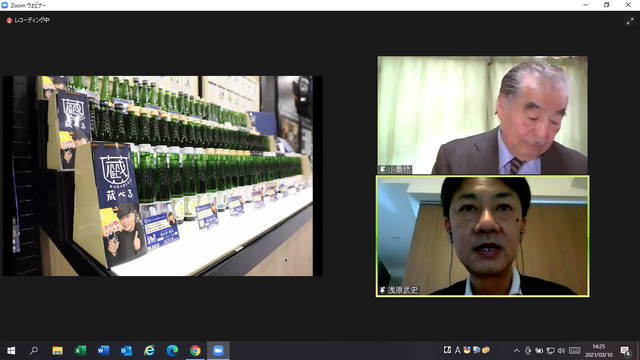Open the volume control tray icon
Screen dimensions: 640x360
pos(562,351)
